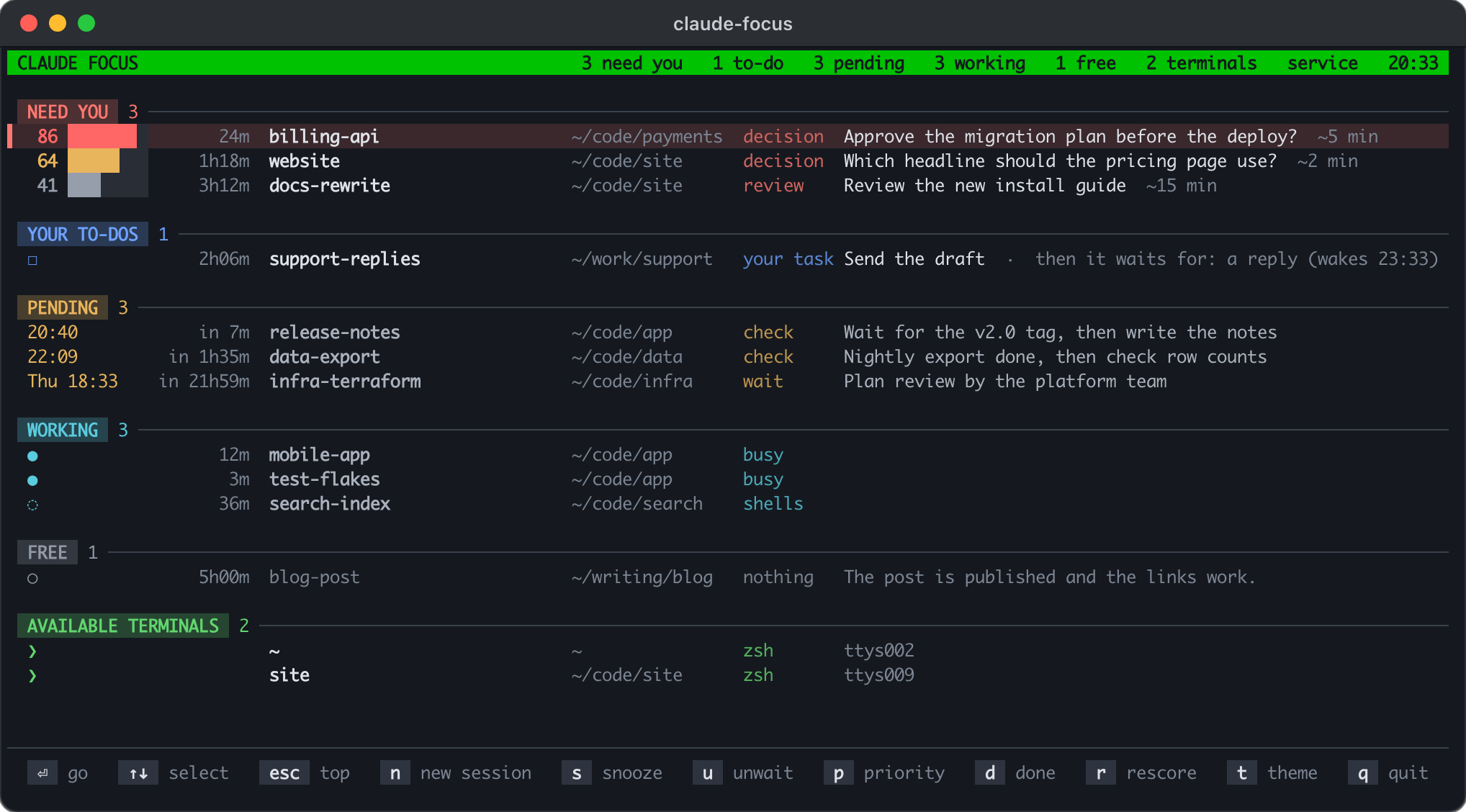This screenshot has width=1466, height=812.
Task: Select the website session name
Action: pos(305,161)
